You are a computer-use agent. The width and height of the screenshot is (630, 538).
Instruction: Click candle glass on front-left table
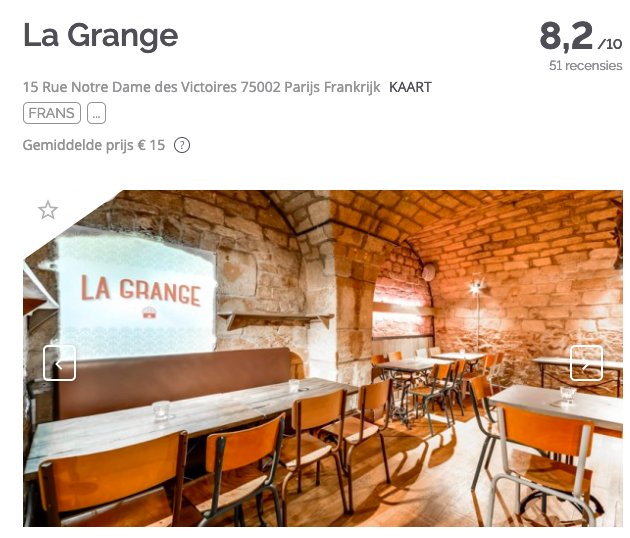161,410
